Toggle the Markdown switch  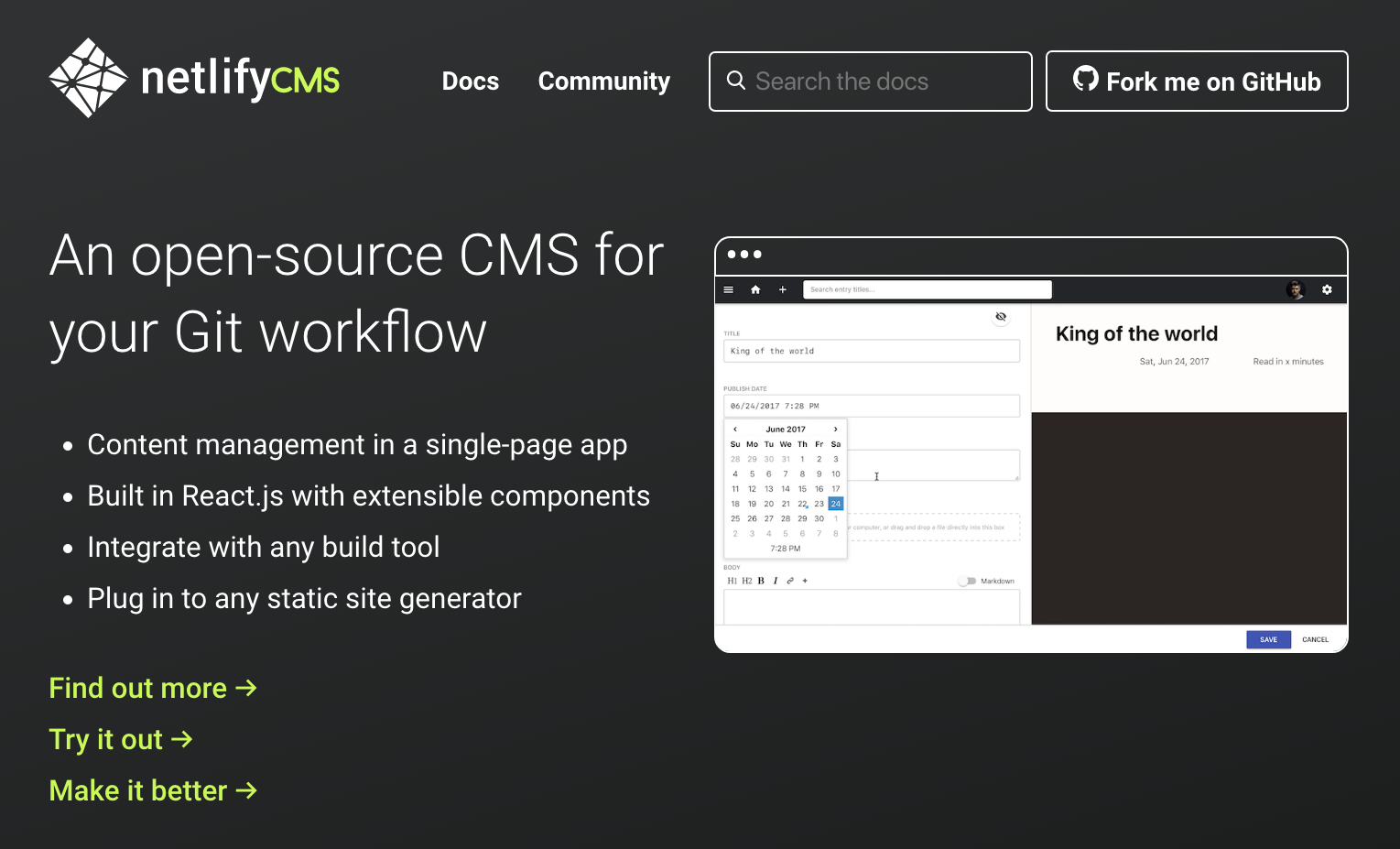coord(968,581)
